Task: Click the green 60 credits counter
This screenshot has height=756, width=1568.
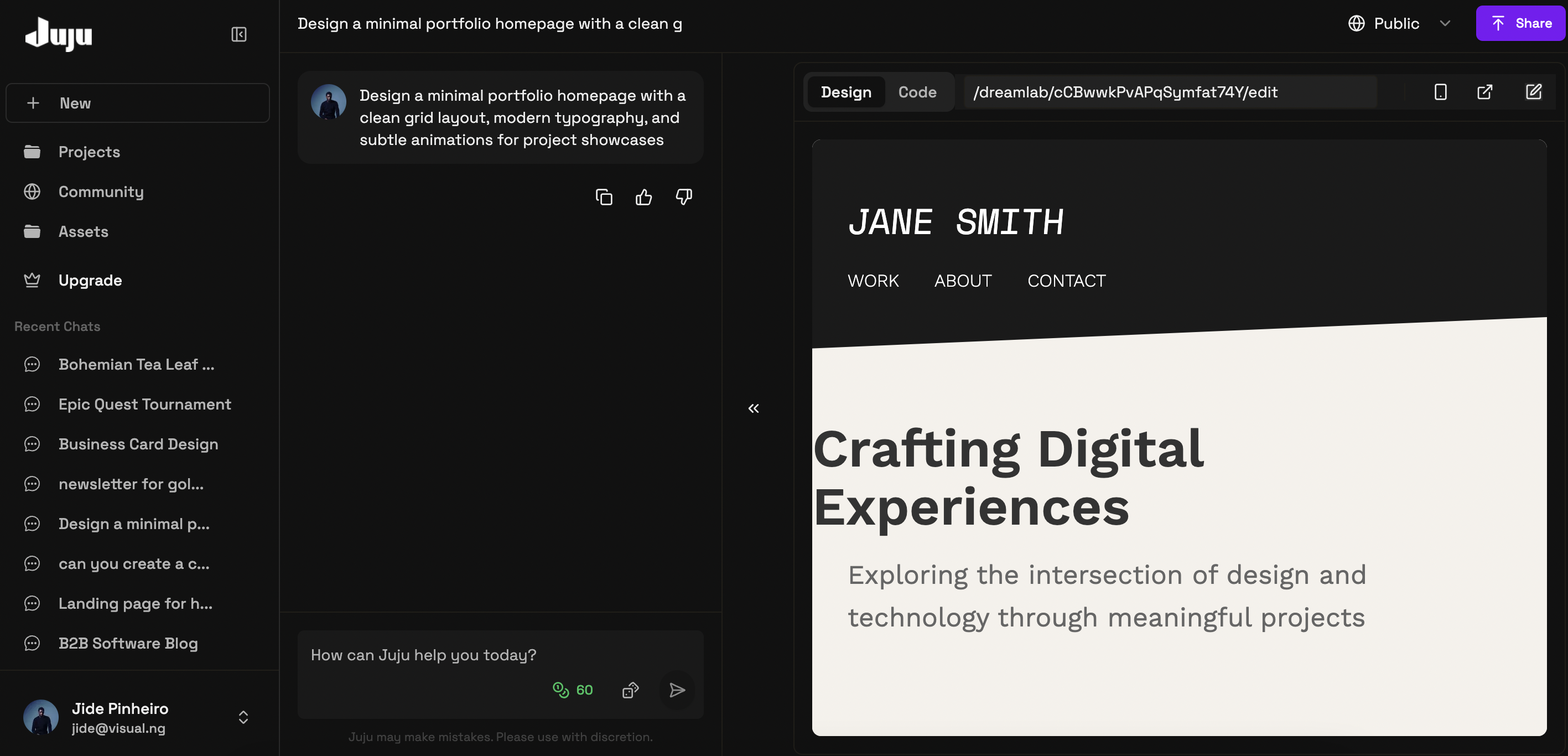Action: (x=572, y=690)
